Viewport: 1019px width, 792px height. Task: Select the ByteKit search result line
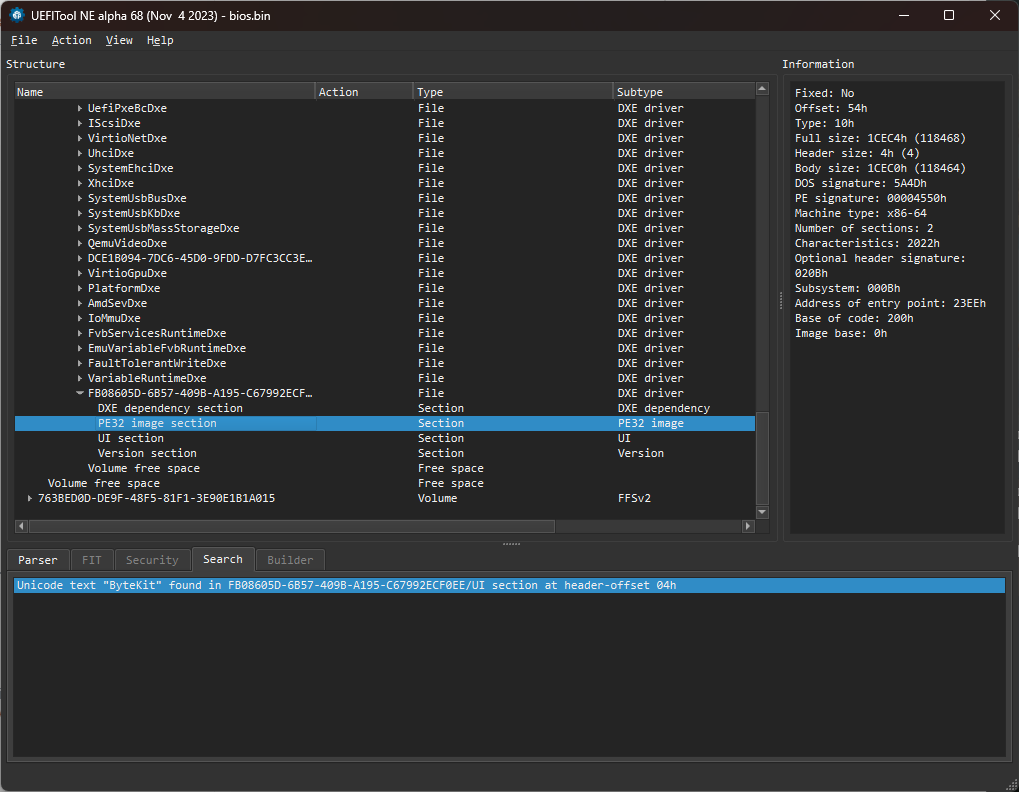tap(345, 585)
